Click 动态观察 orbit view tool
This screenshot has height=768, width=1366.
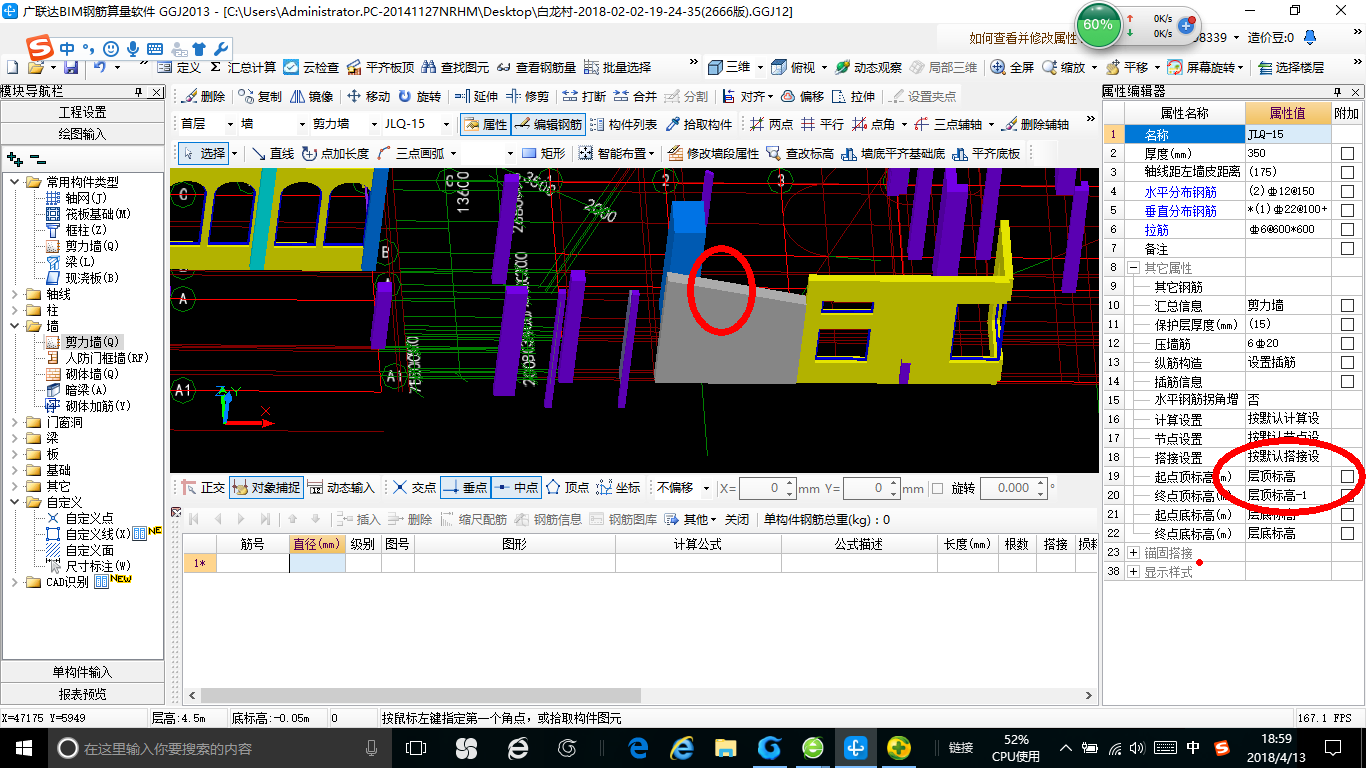coord(869,67)
